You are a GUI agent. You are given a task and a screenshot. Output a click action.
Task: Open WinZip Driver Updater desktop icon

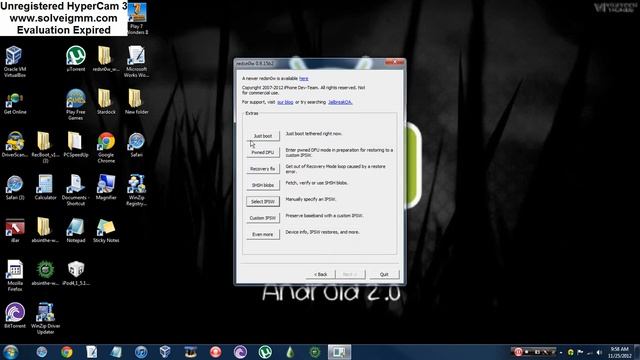point(45,318)
